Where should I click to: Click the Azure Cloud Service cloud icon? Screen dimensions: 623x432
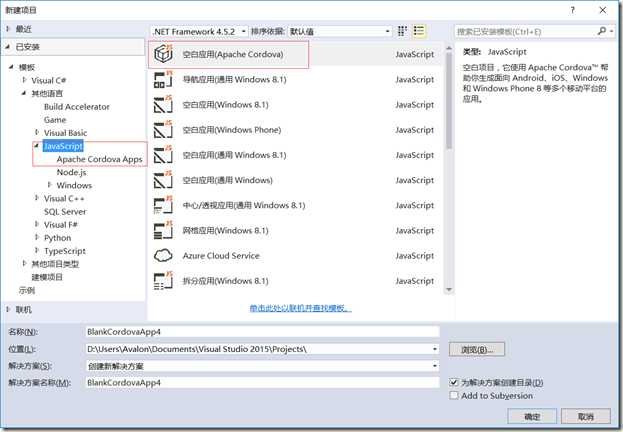coord(163,256)
